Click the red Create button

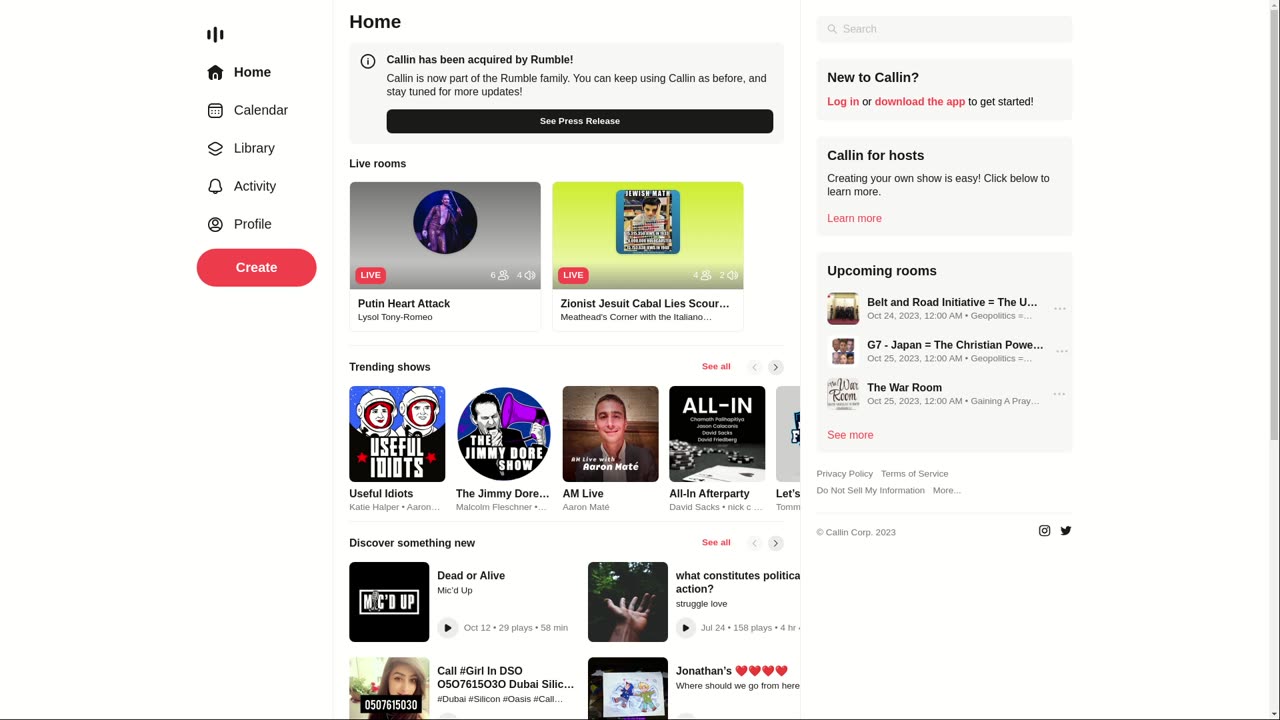click(256, 267)
